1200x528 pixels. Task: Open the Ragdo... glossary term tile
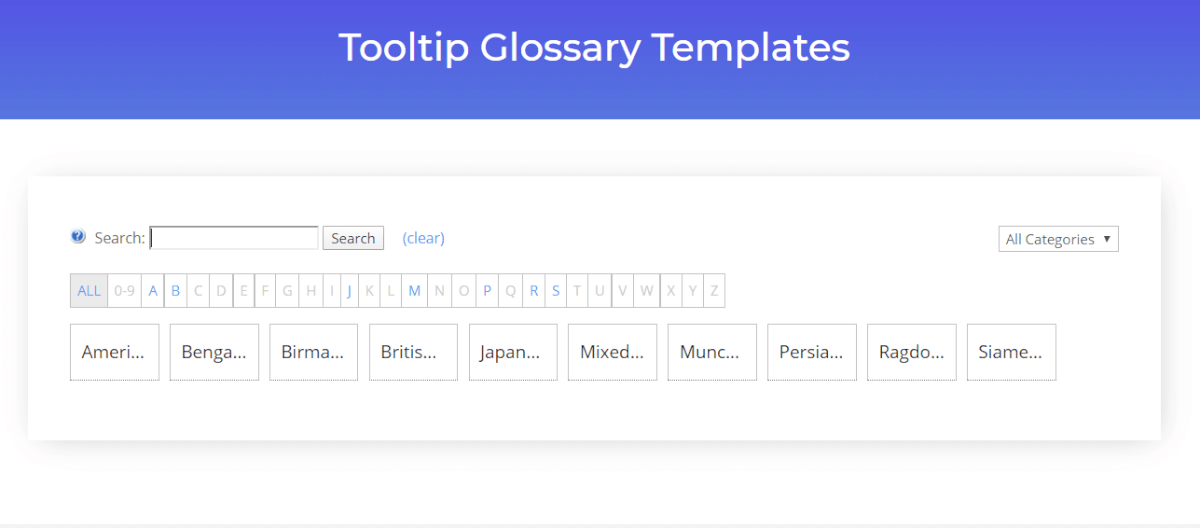(911, 352)
